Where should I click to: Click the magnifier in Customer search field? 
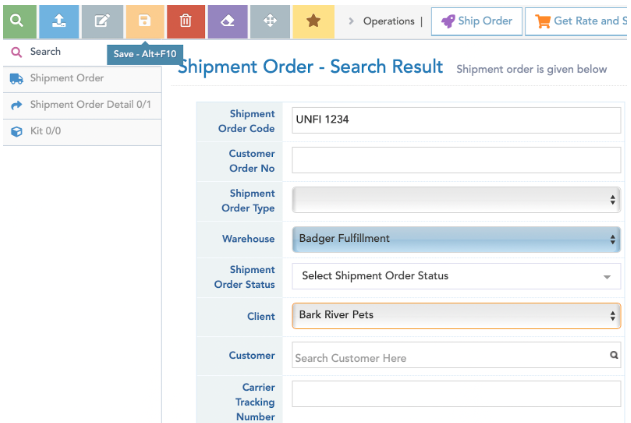click(x=613, y=355)
